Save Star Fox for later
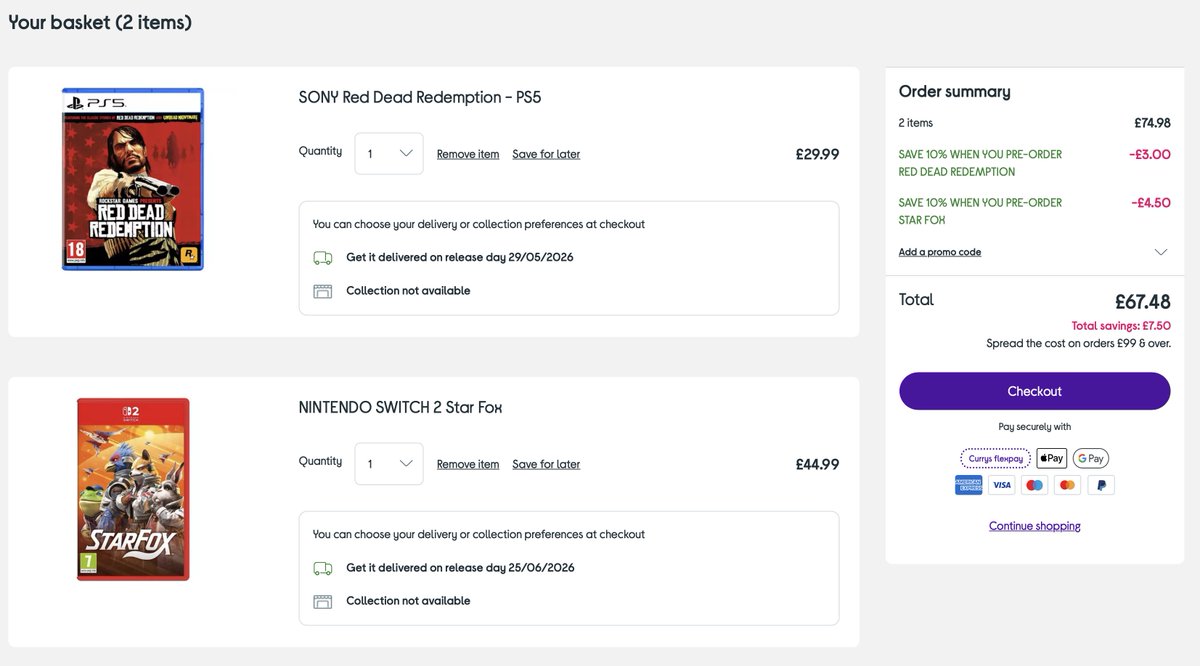Screen dimensions: 1200x666 click(546, 464)
